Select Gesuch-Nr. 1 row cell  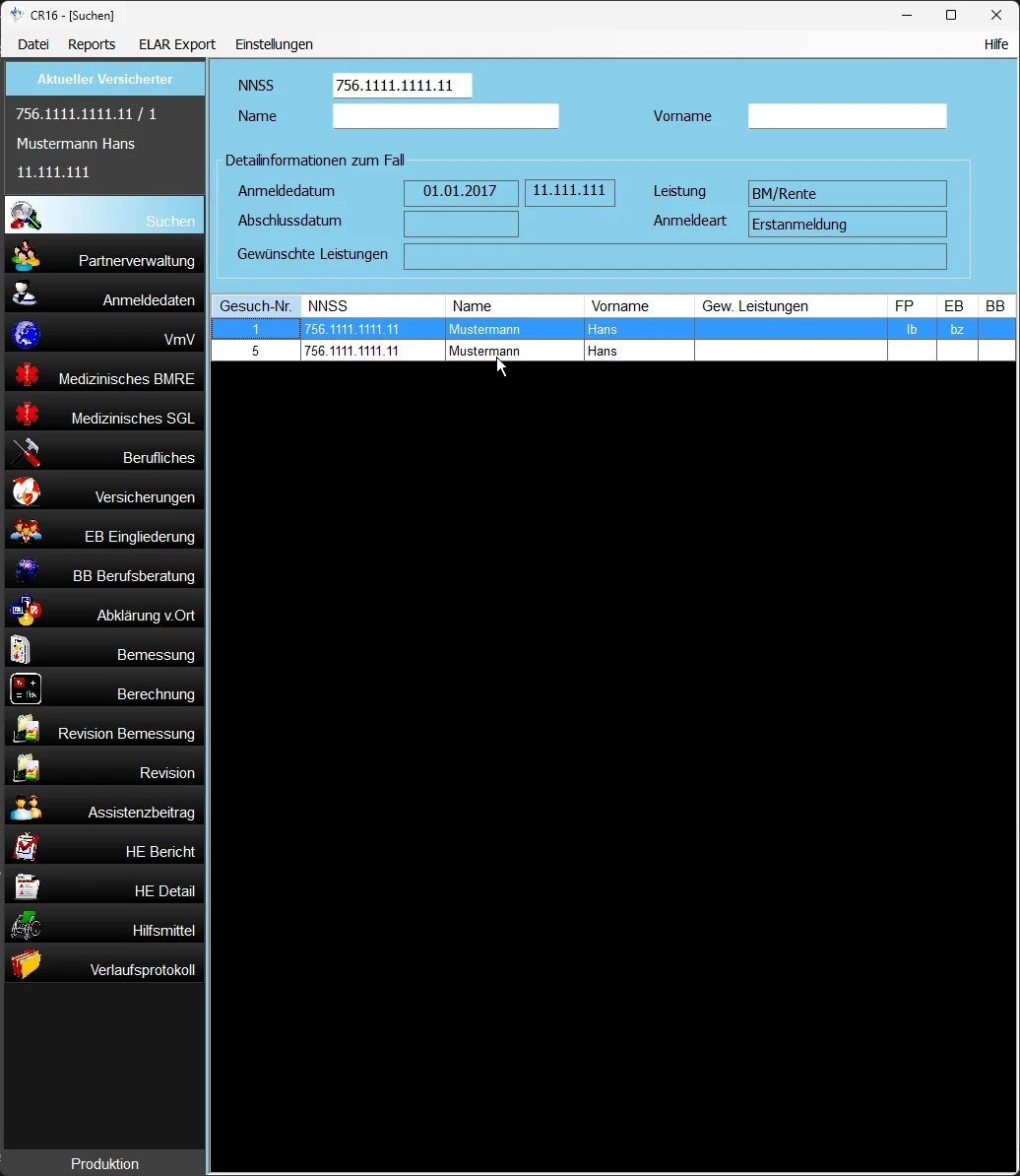(x=256, y=329)
